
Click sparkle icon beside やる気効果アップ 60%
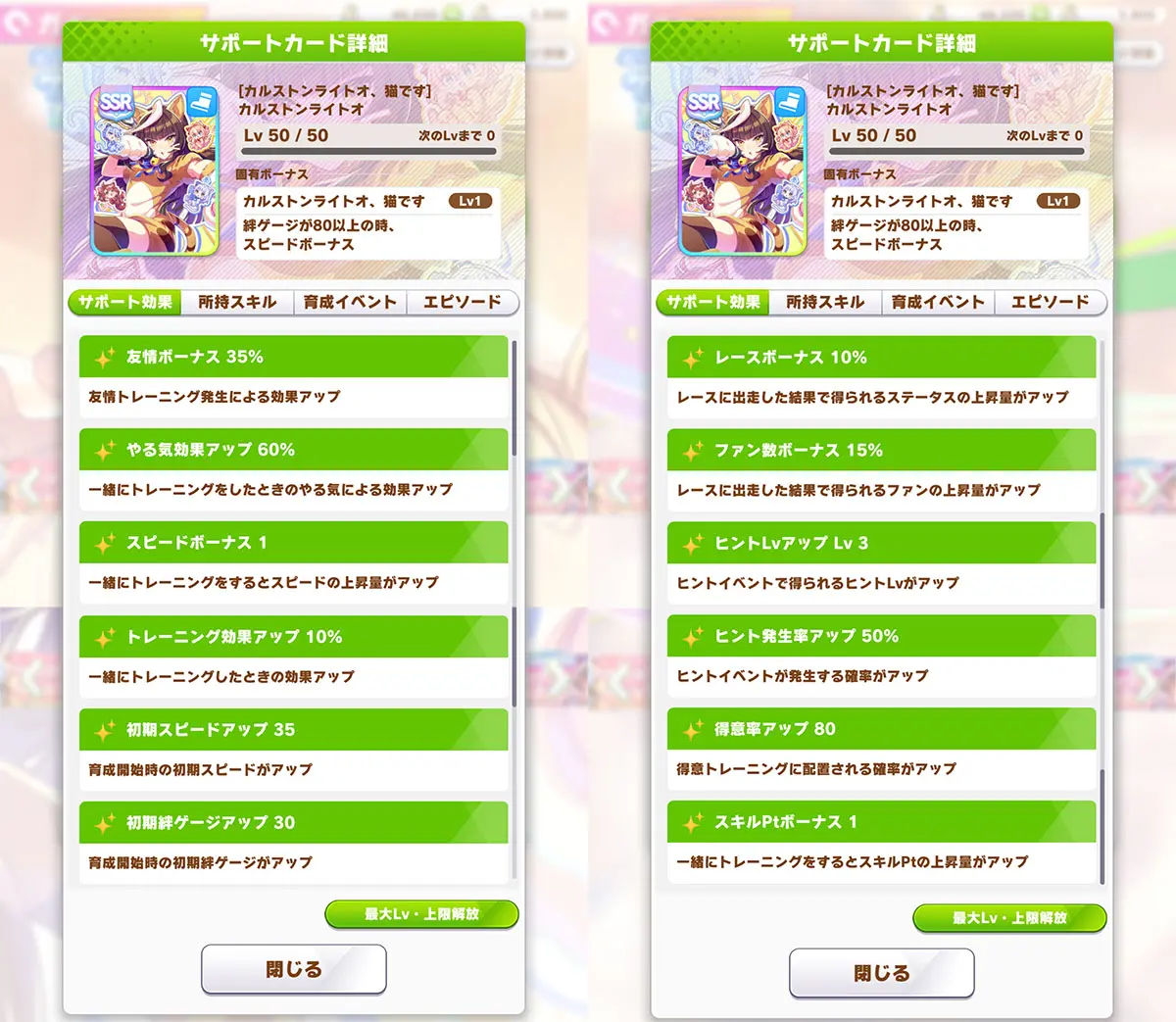coord(105,451)
